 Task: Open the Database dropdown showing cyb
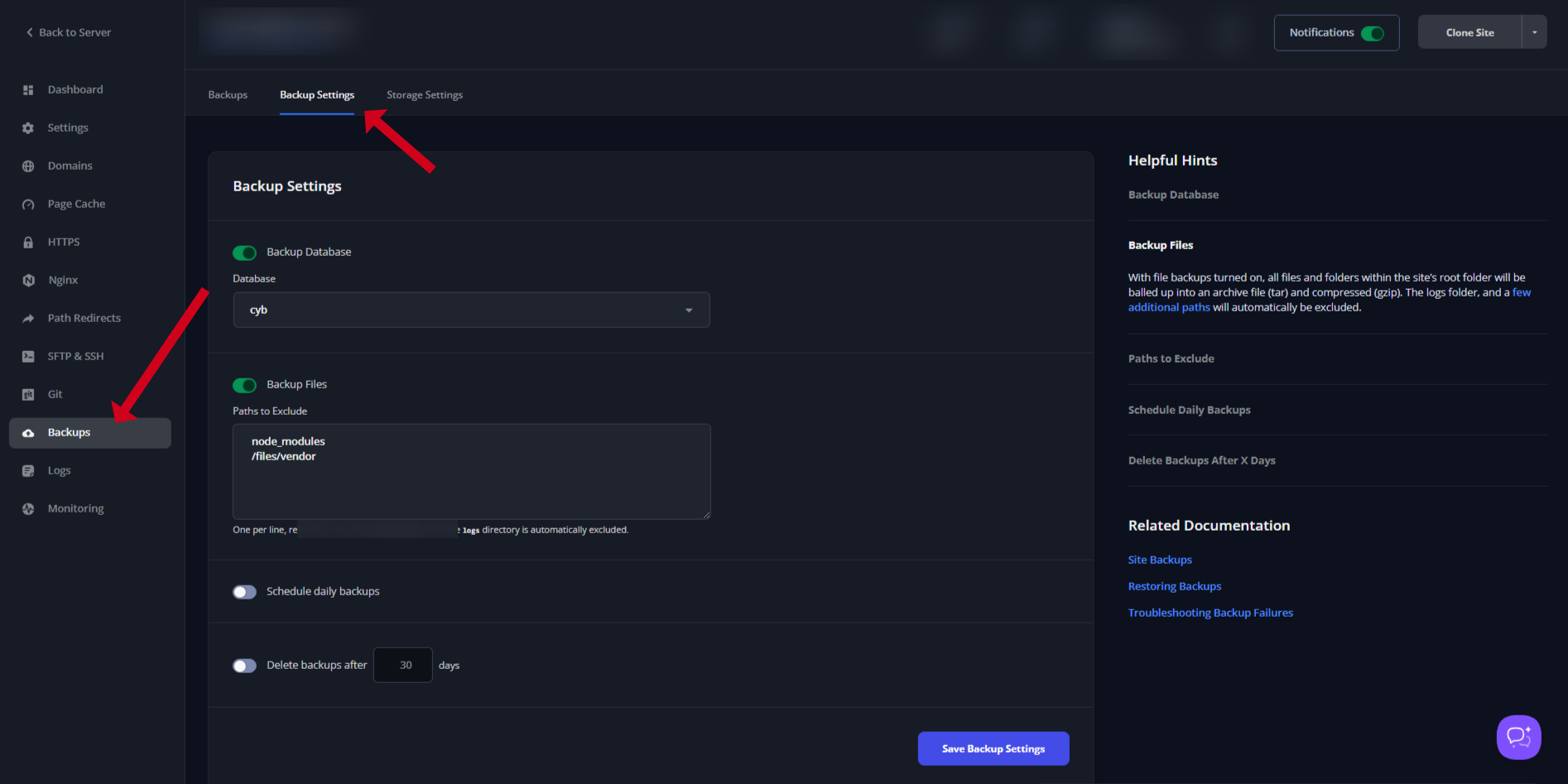coord(471,310)
